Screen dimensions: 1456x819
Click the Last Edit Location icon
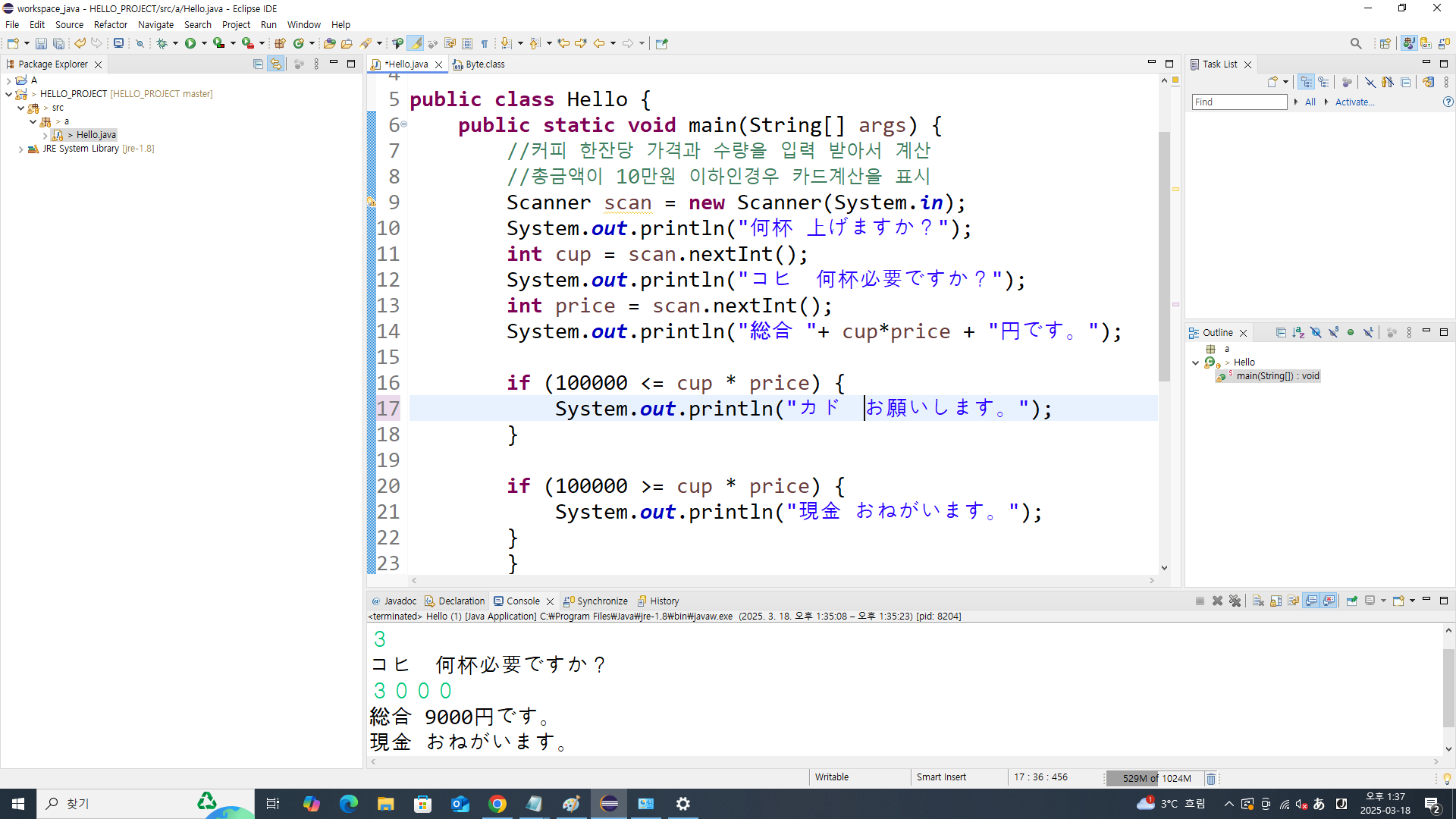coord(563,44)
